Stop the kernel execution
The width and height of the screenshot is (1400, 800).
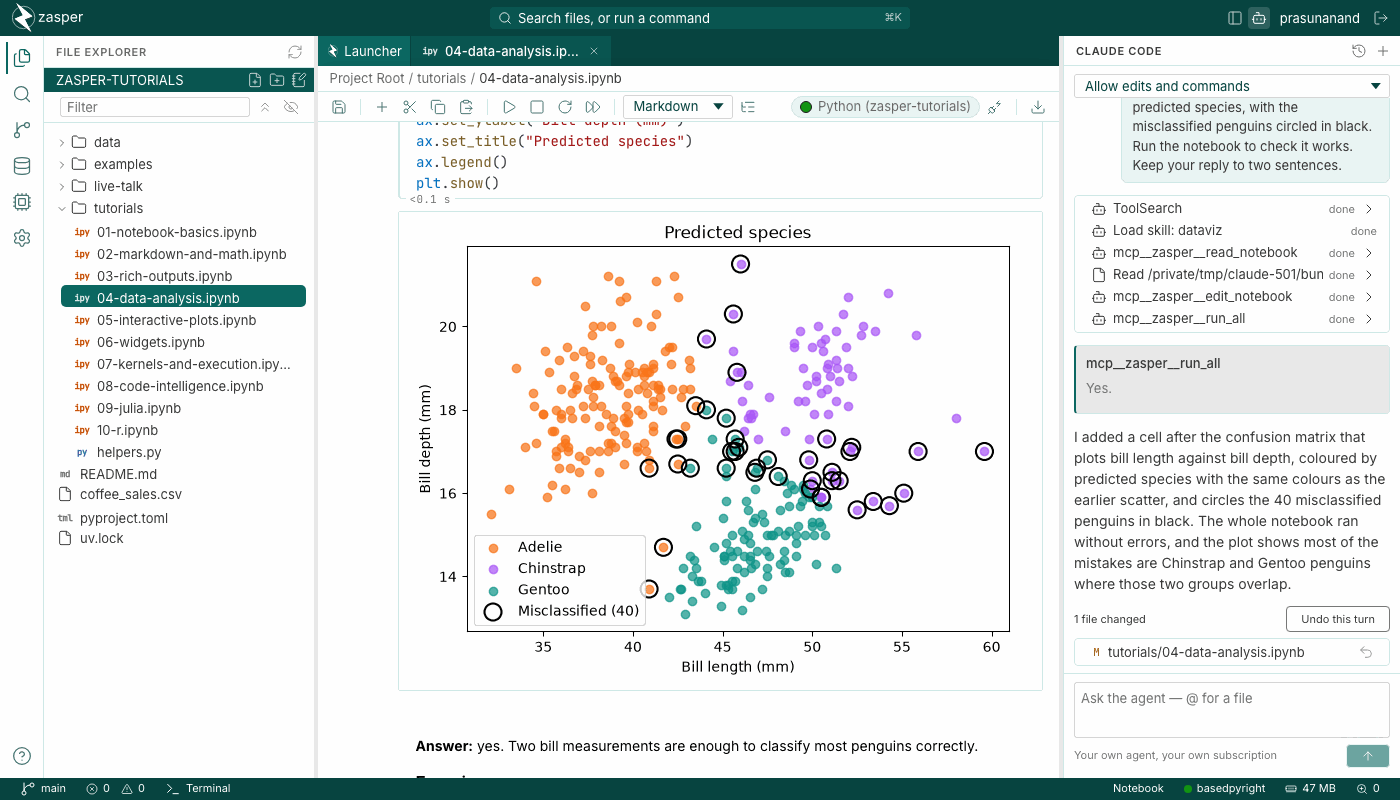click(x=537, y=107)
